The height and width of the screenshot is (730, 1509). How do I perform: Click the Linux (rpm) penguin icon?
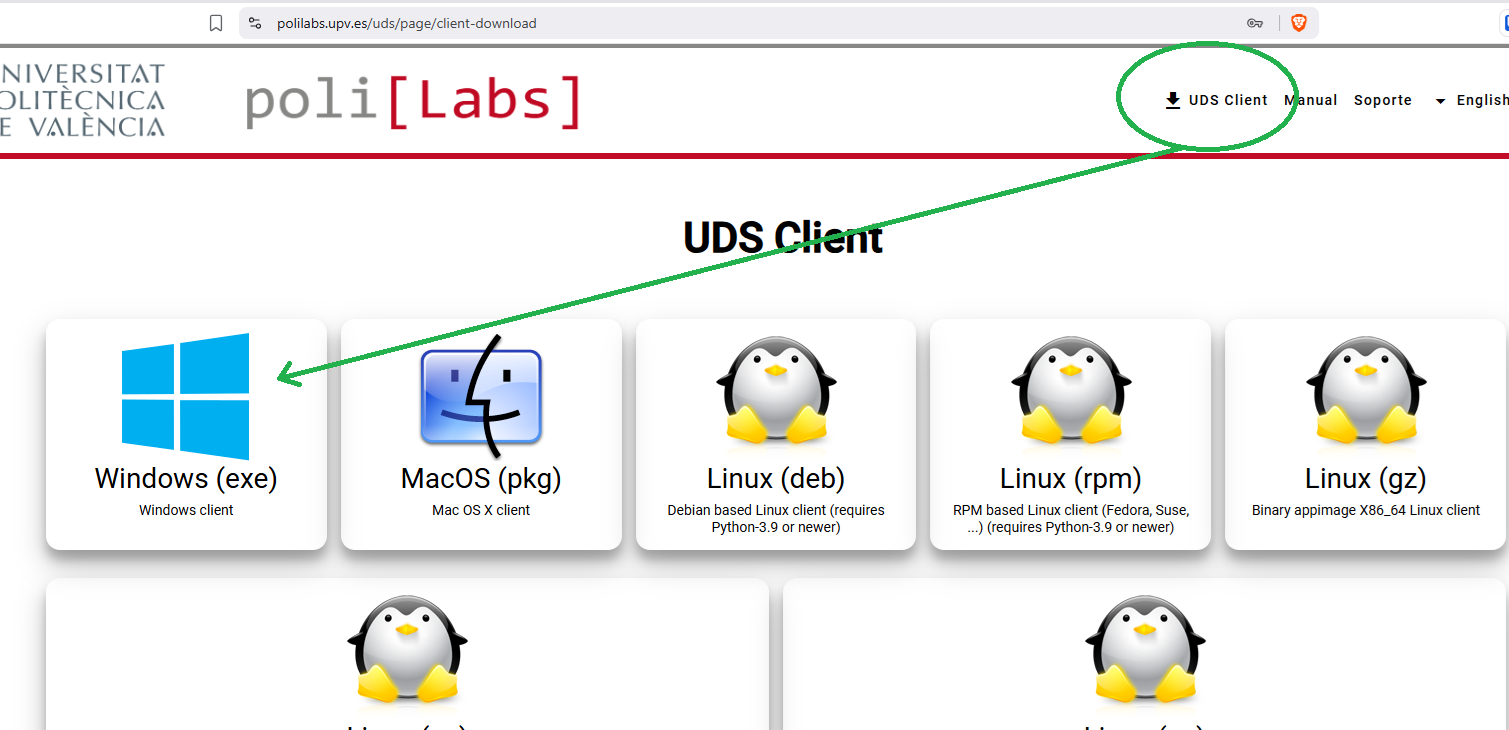1071,391
